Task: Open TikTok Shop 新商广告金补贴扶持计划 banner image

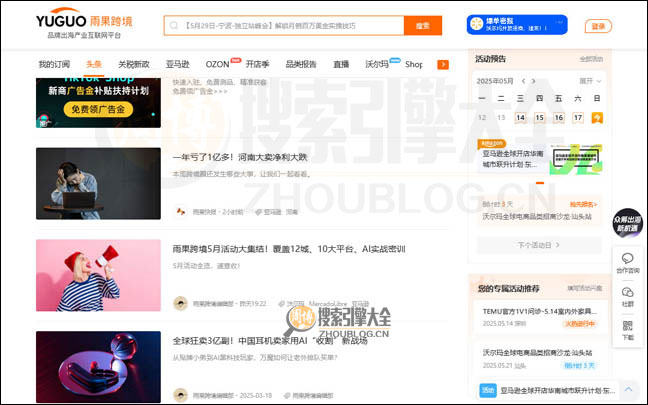Action: point(98,102)
